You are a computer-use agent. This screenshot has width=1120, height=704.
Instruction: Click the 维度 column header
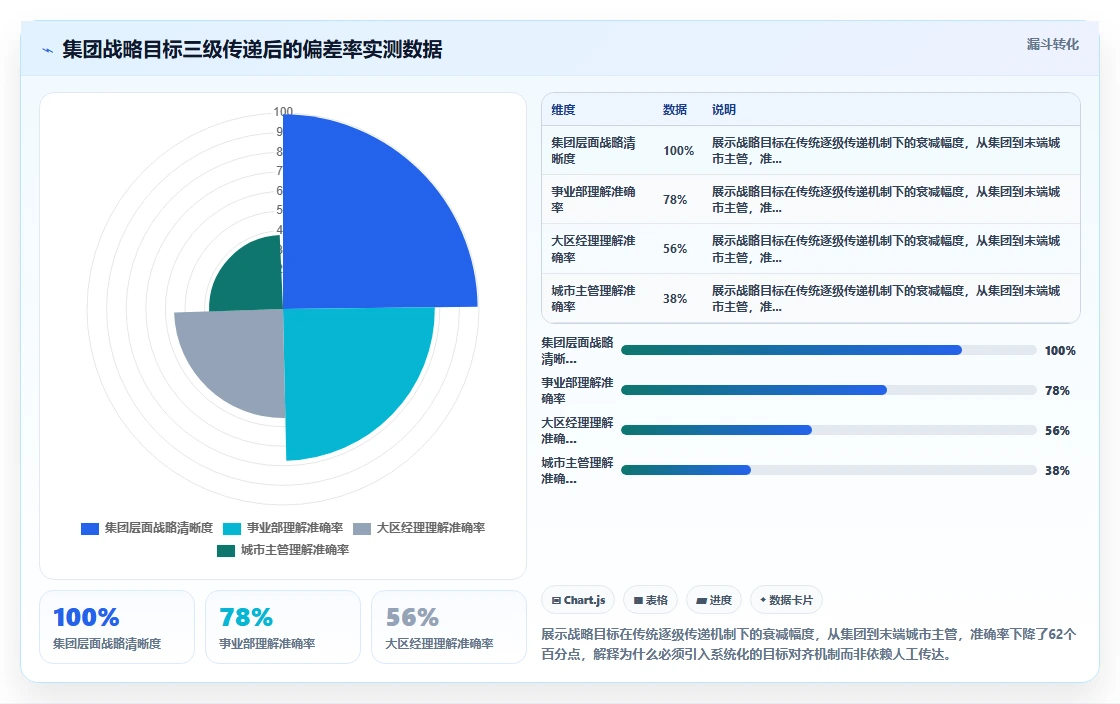coord(563,109)
